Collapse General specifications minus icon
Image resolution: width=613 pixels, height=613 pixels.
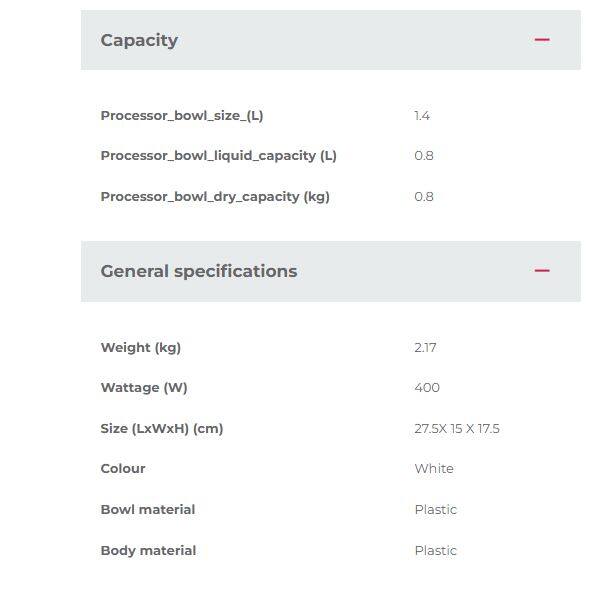pyautogui.click(x=542, y=271)
